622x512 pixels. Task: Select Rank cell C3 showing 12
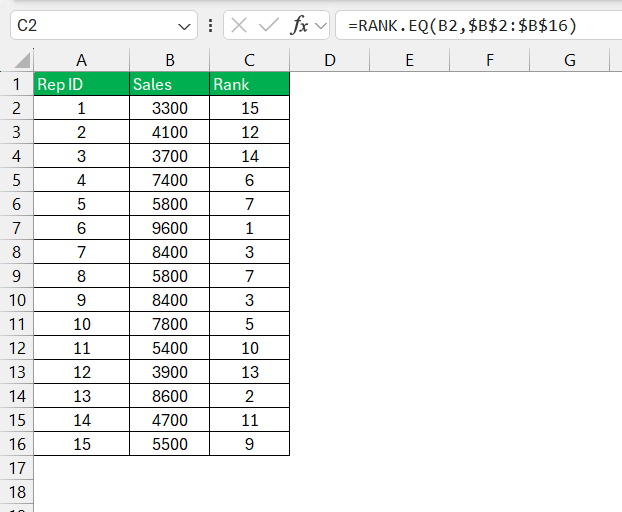250,132
